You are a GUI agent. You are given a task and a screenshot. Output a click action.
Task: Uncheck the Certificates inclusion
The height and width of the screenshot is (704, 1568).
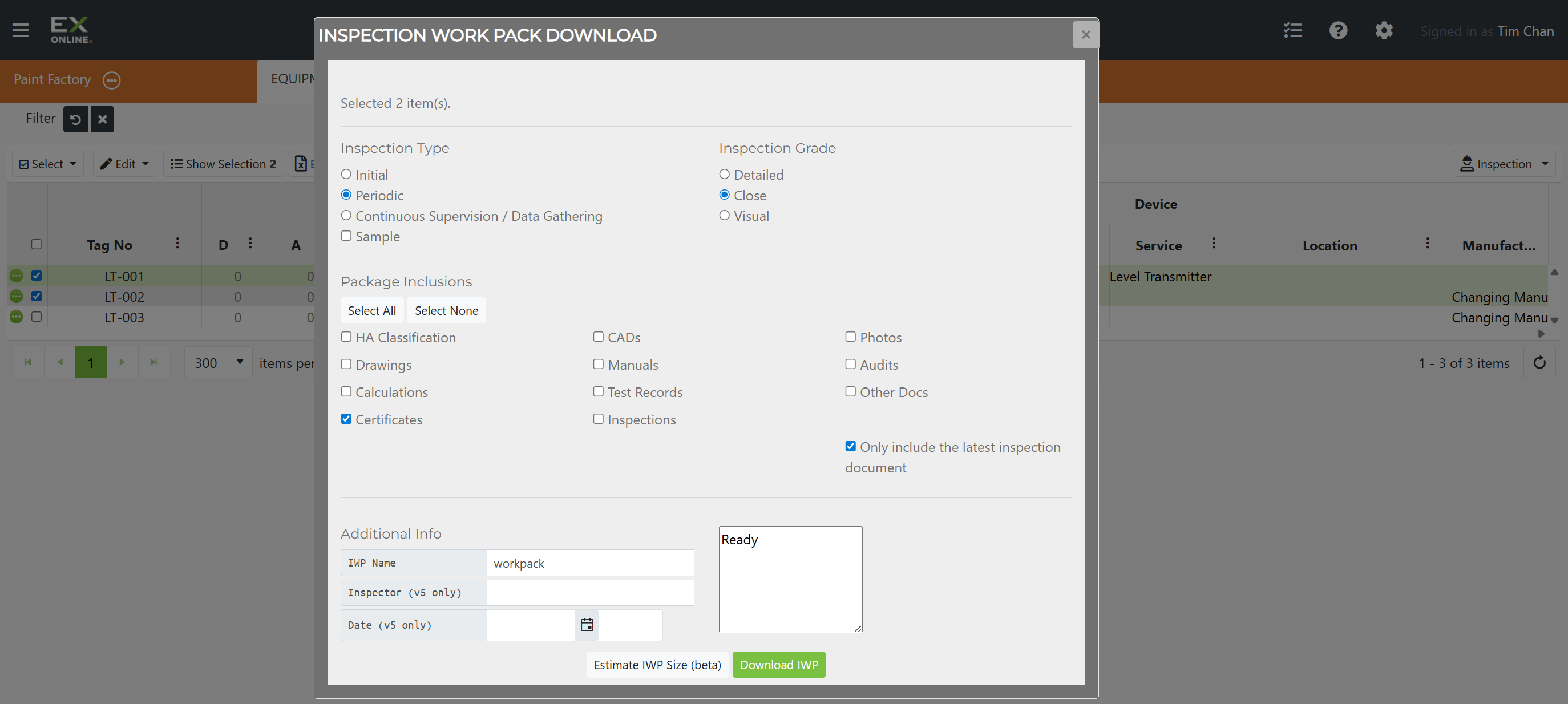click(346, 419)
